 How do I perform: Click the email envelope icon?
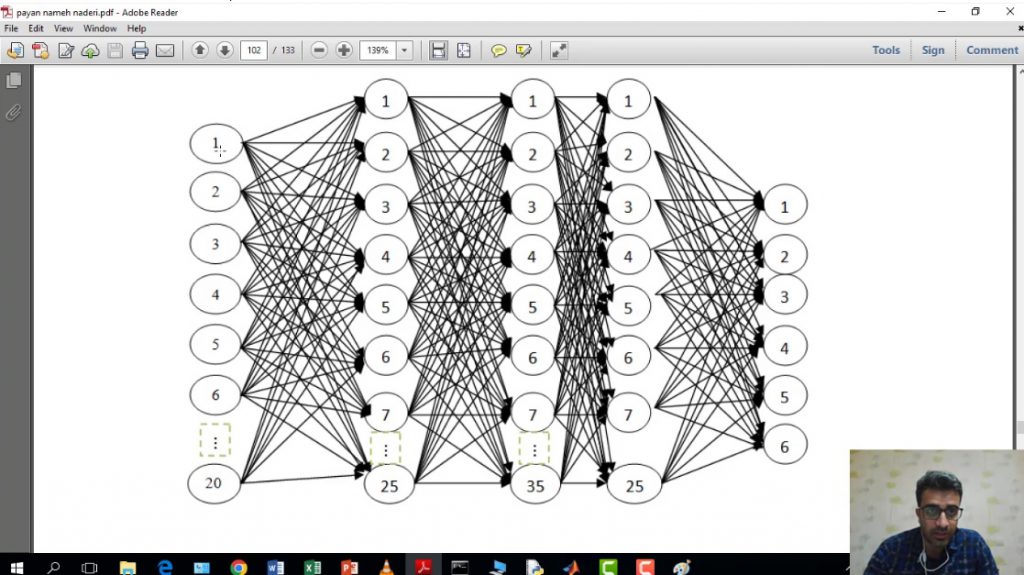point(165,50)
